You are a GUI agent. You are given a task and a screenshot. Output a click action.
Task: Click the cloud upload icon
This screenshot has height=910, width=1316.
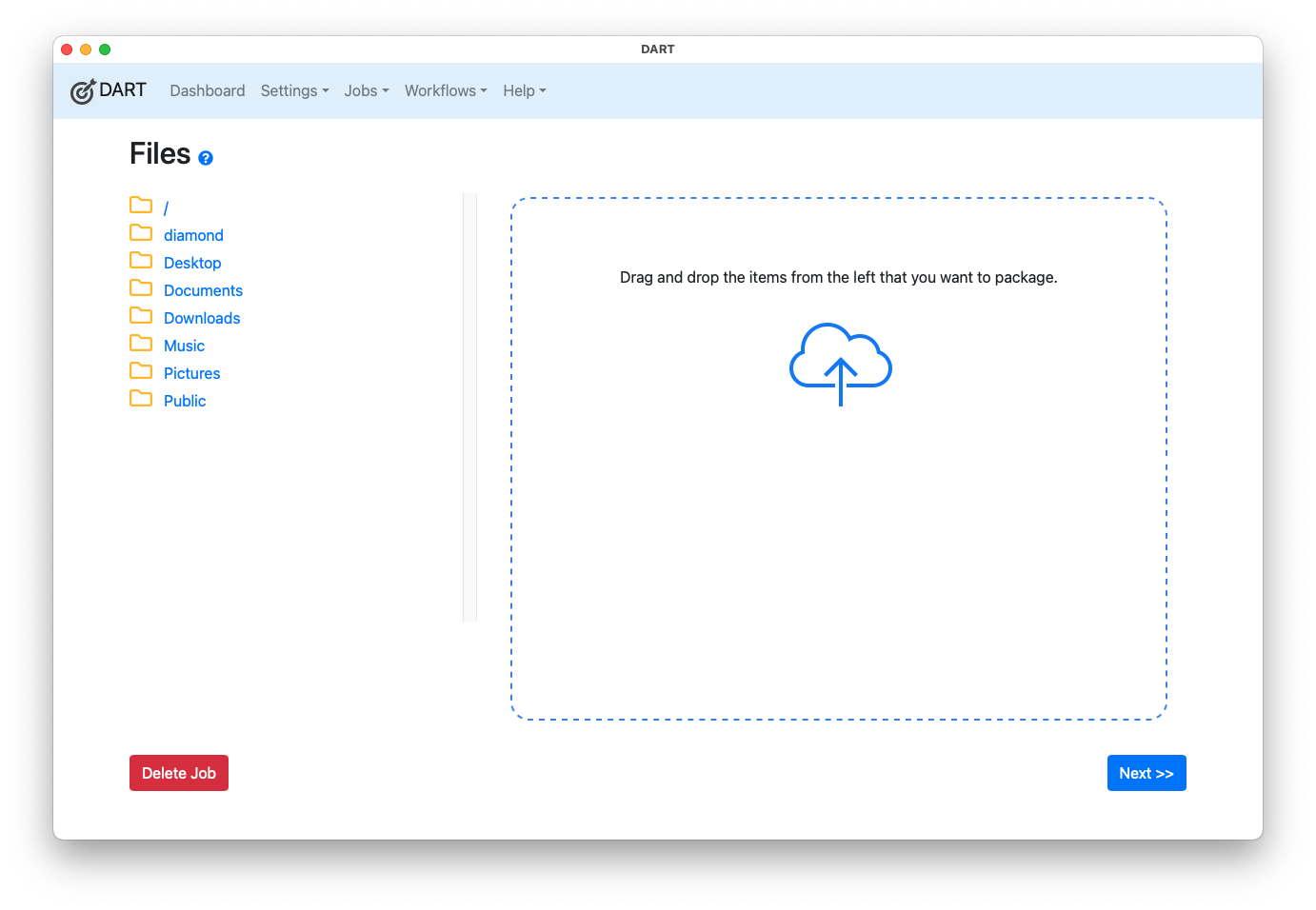click(840, 364)
